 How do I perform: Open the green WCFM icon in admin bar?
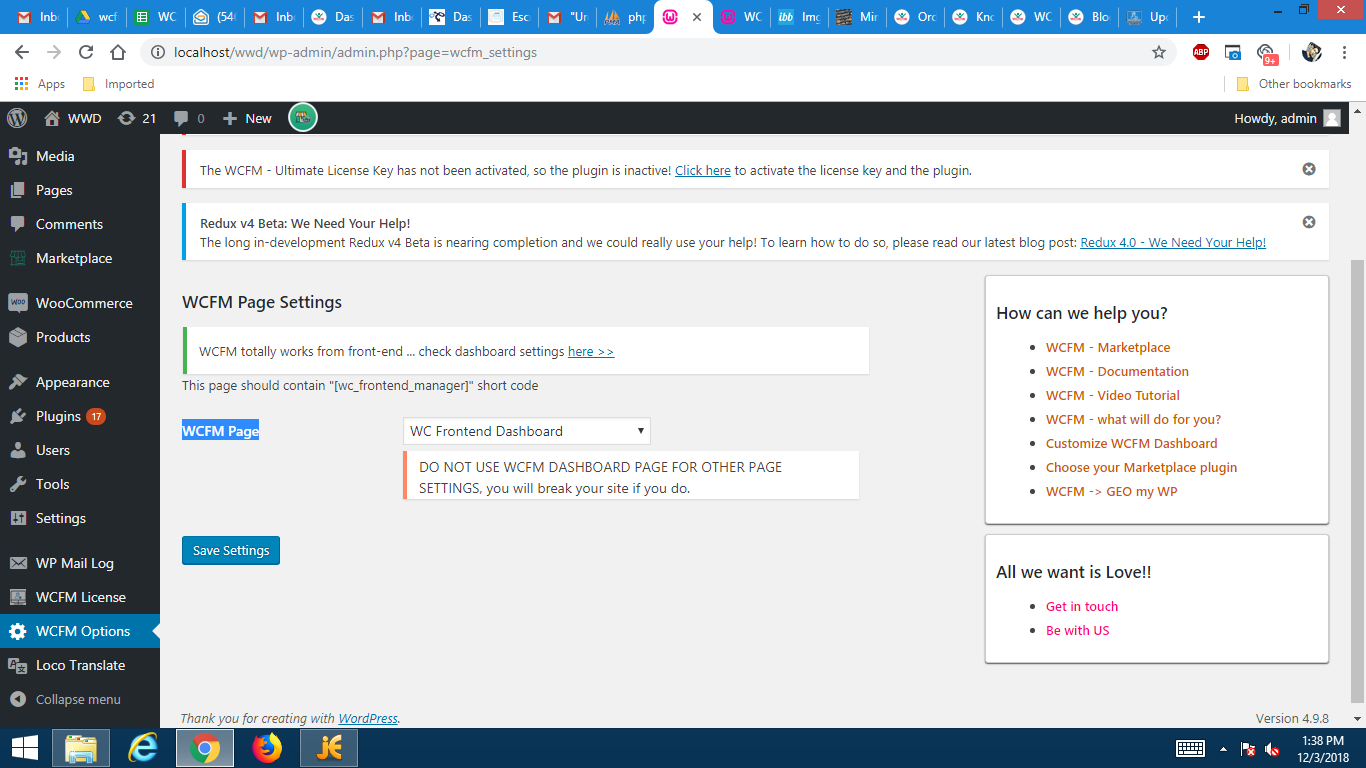(303, 118)
